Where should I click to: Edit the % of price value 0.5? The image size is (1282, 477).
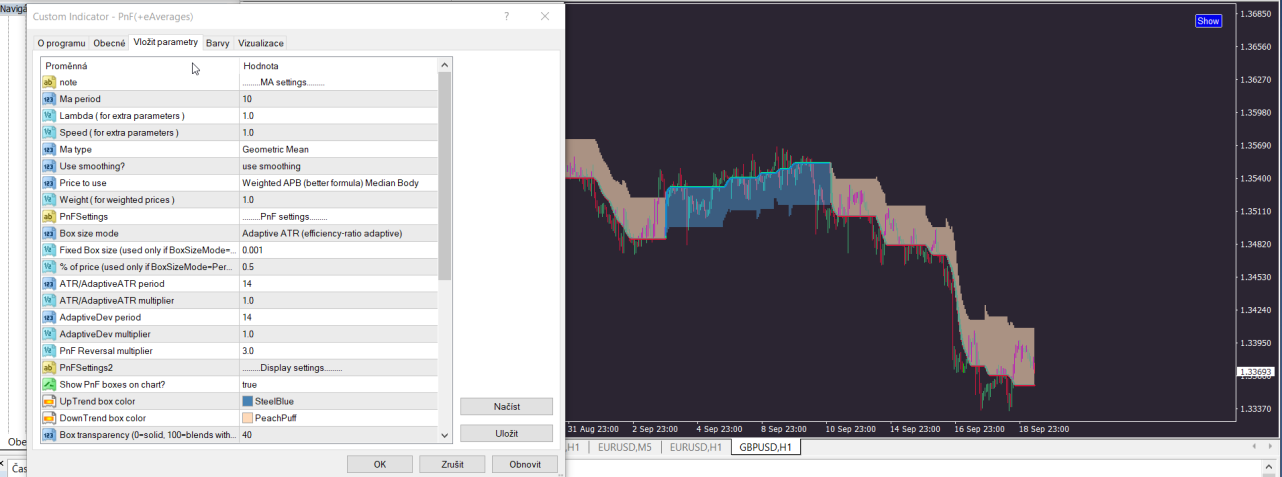tap(339, 267)
